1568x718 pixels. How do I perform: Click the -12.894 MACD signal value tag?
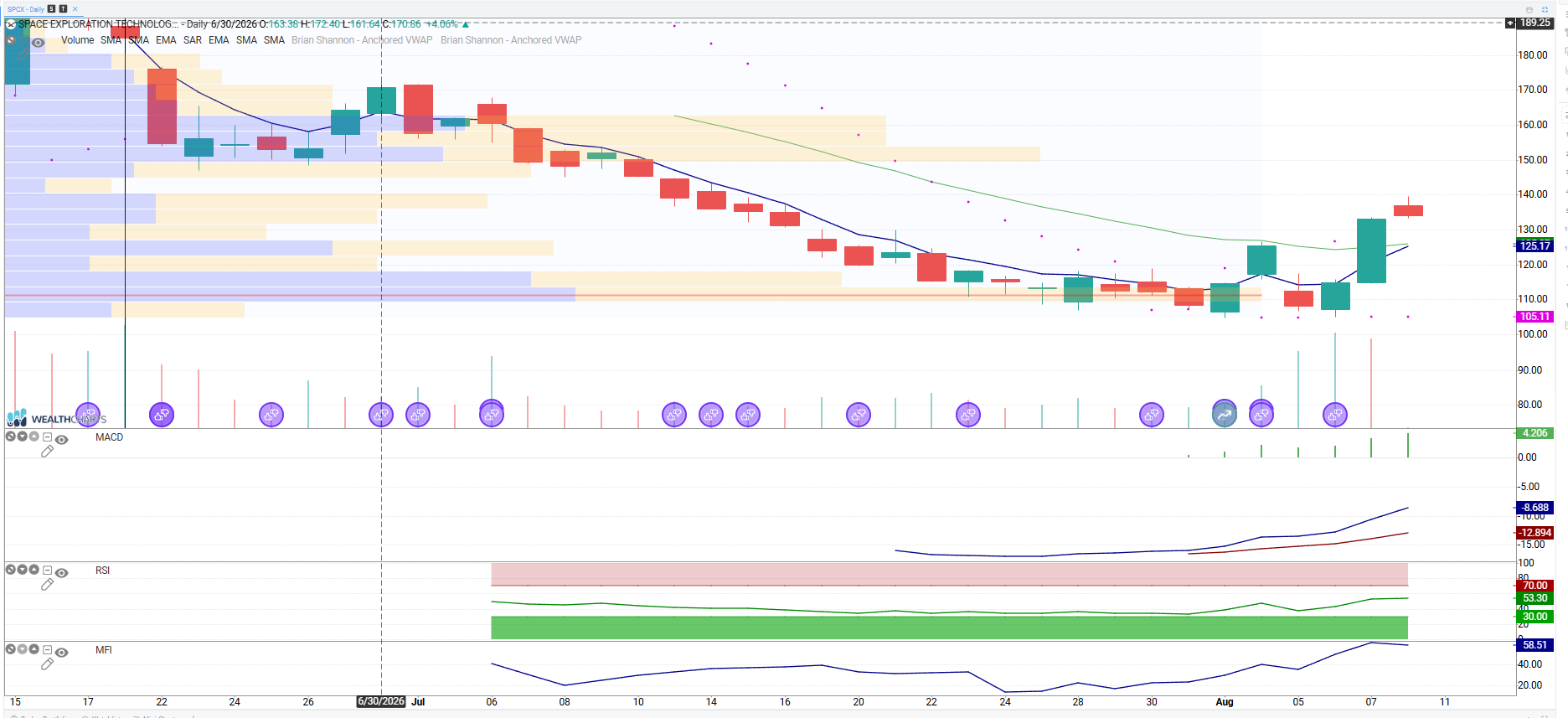[x=1535, y=533]
